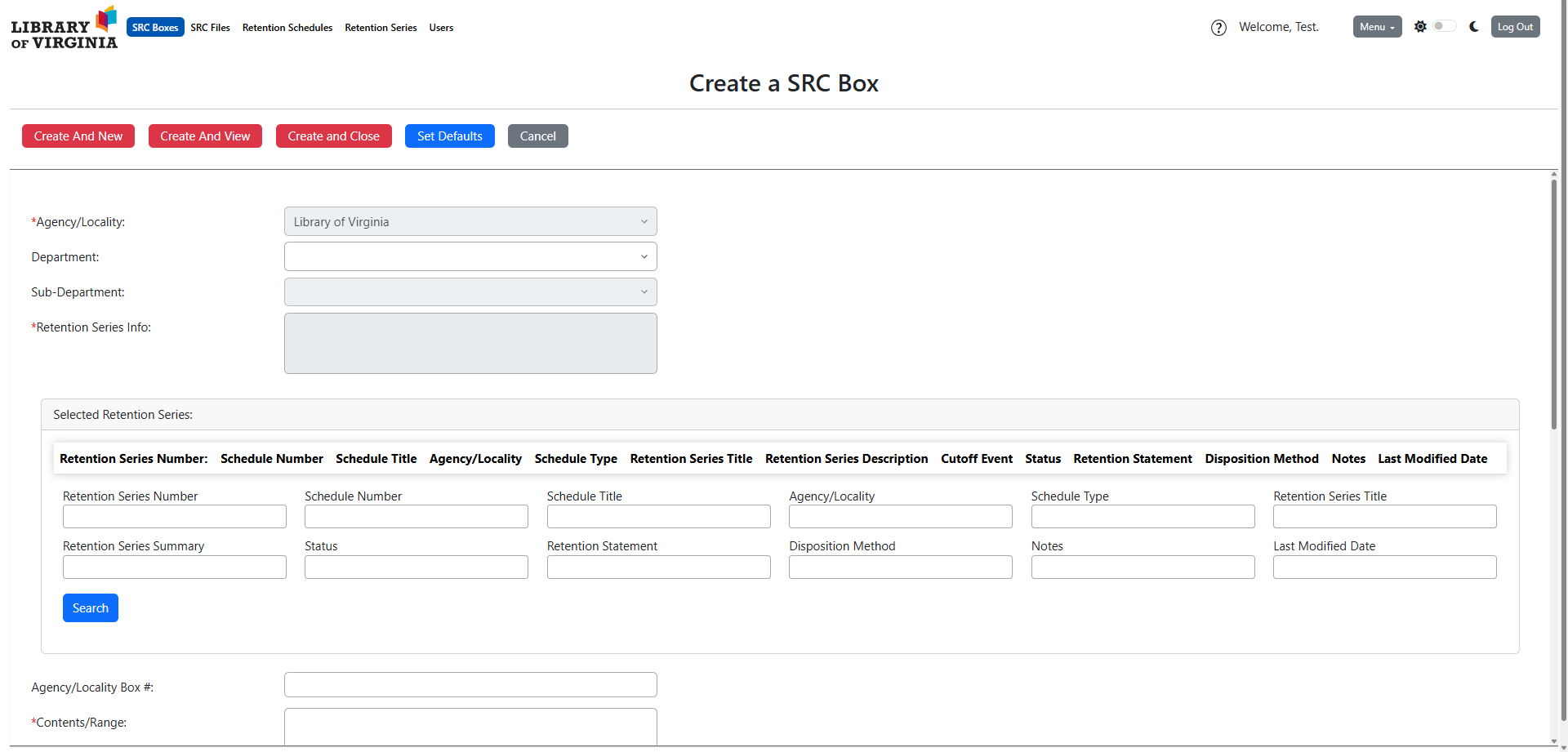The width and height of the screenshot is (1568, 752).
Task: Open the Users navigation tab
Action: 441,28
